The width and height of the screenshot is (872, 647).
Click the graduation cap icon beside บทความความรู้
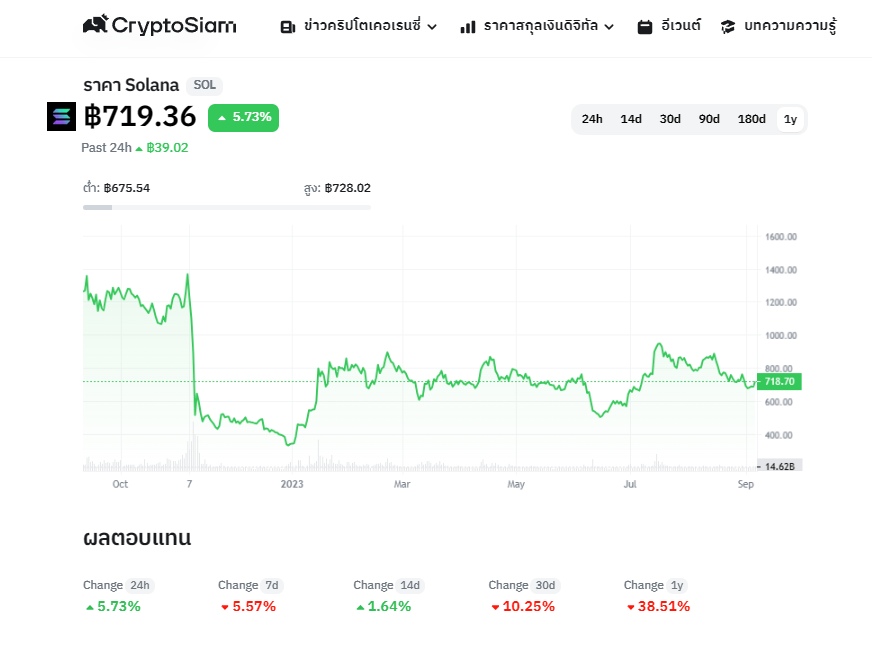click(728, 27)
